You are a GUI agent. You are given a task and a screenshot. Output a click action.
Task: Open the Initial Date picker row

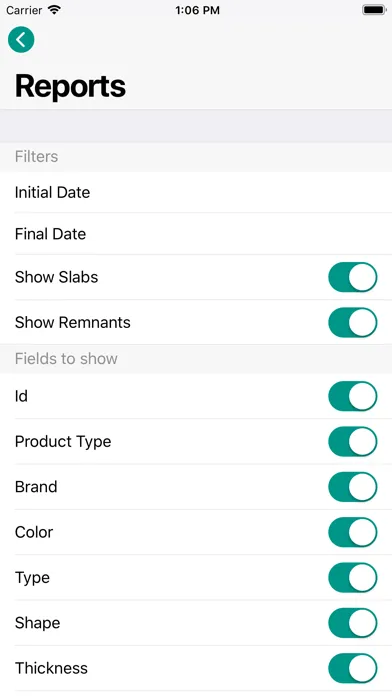tap(196, 192)
